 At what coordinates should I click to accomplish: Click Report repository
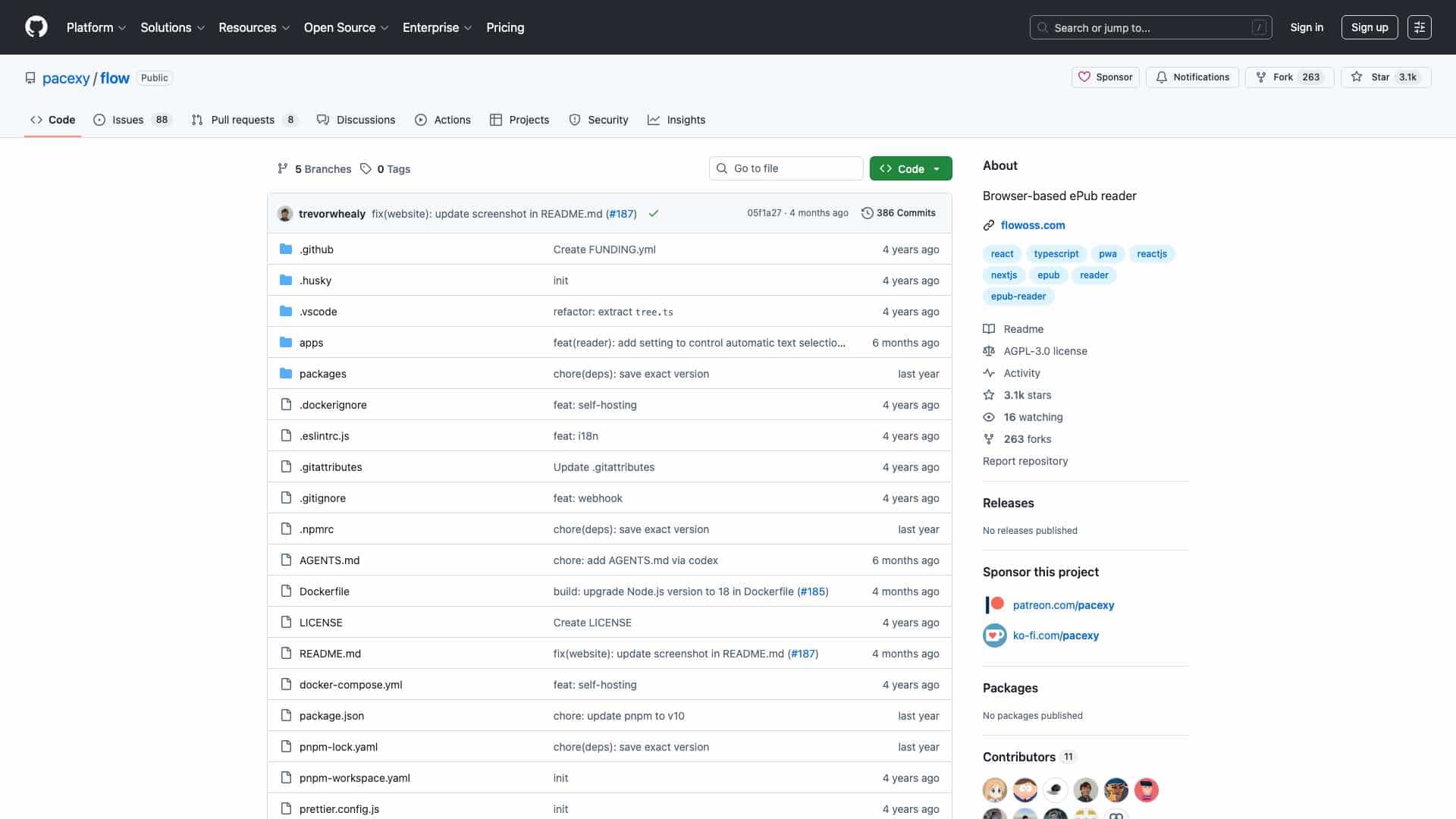1025,461
